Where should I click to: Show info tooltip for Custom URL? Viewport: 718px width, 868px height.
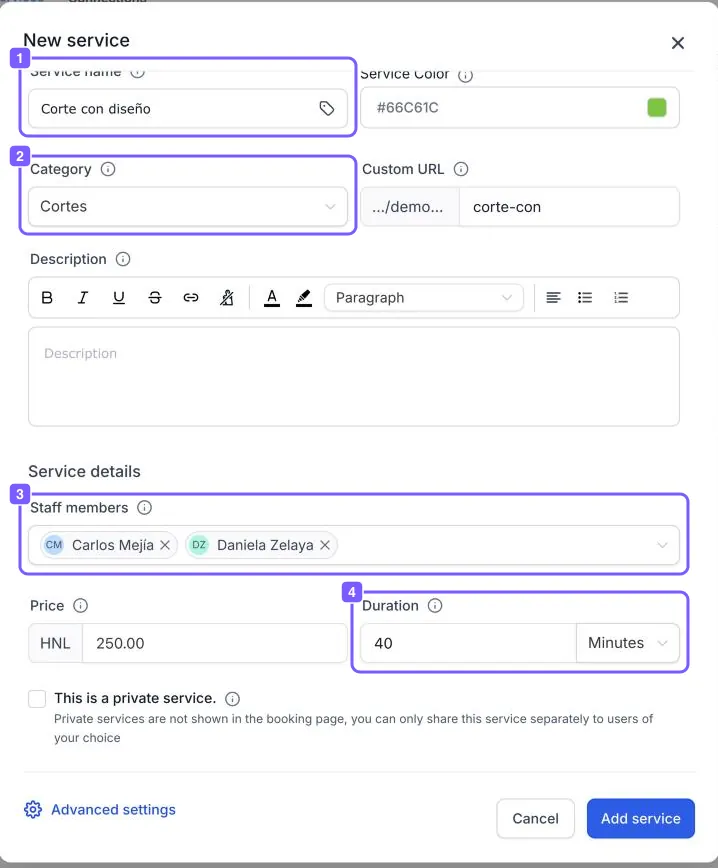click(x=461, y=169)
